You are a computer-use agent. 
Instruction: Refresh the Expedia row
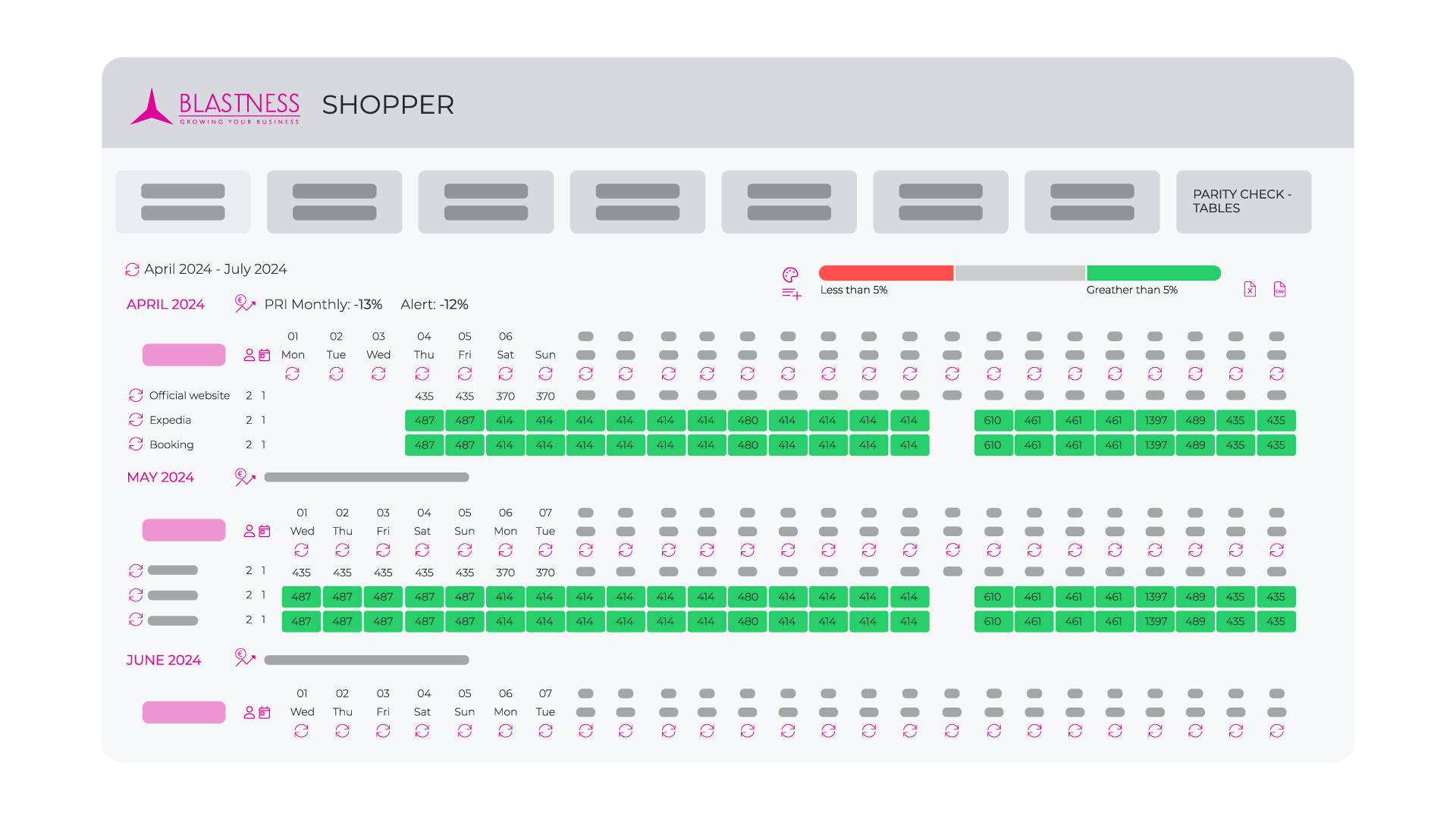pyautogui.click(x=136, y=419)
